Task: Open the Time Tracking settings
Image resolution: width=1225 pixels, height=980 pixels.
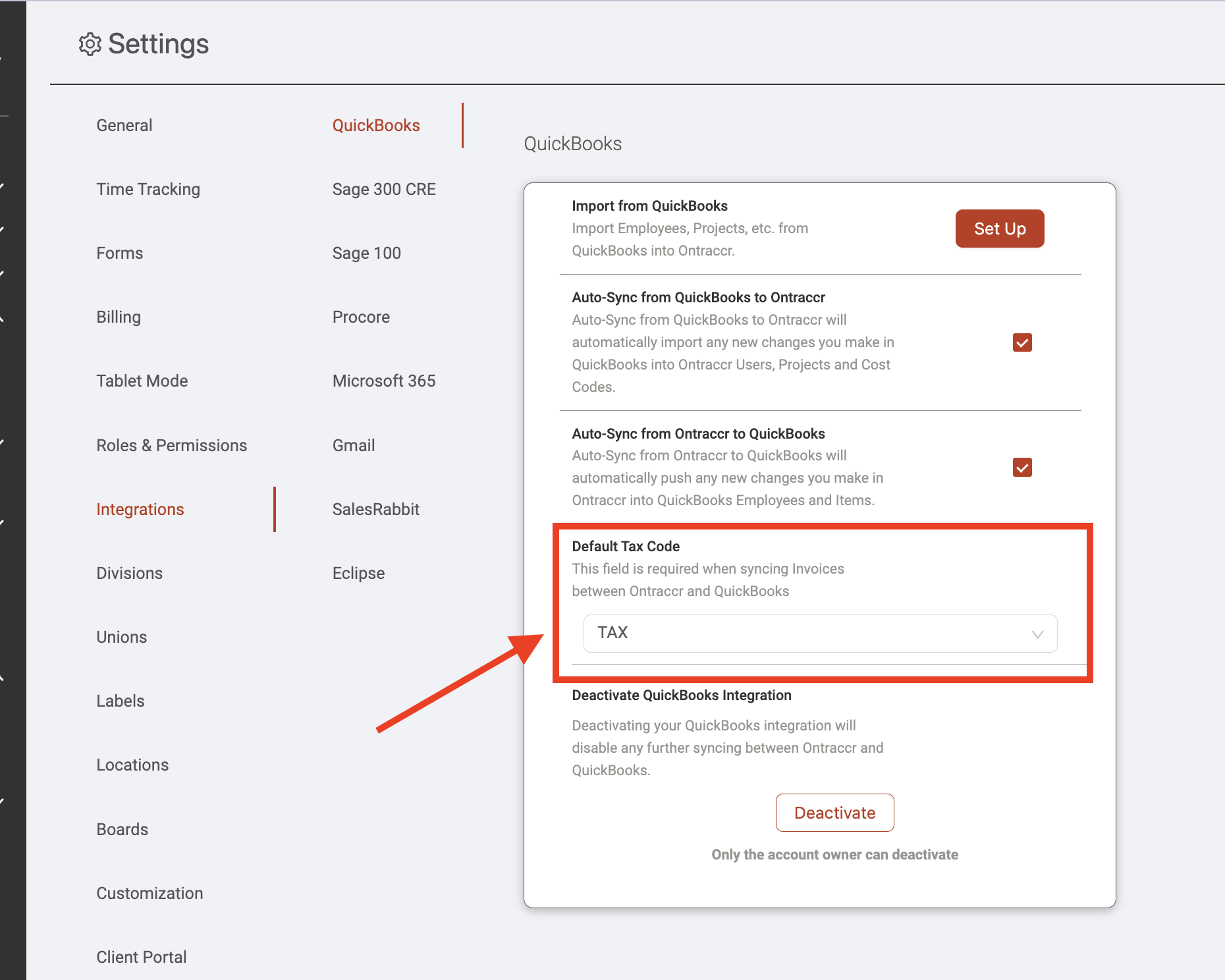Action: [148, 189]
